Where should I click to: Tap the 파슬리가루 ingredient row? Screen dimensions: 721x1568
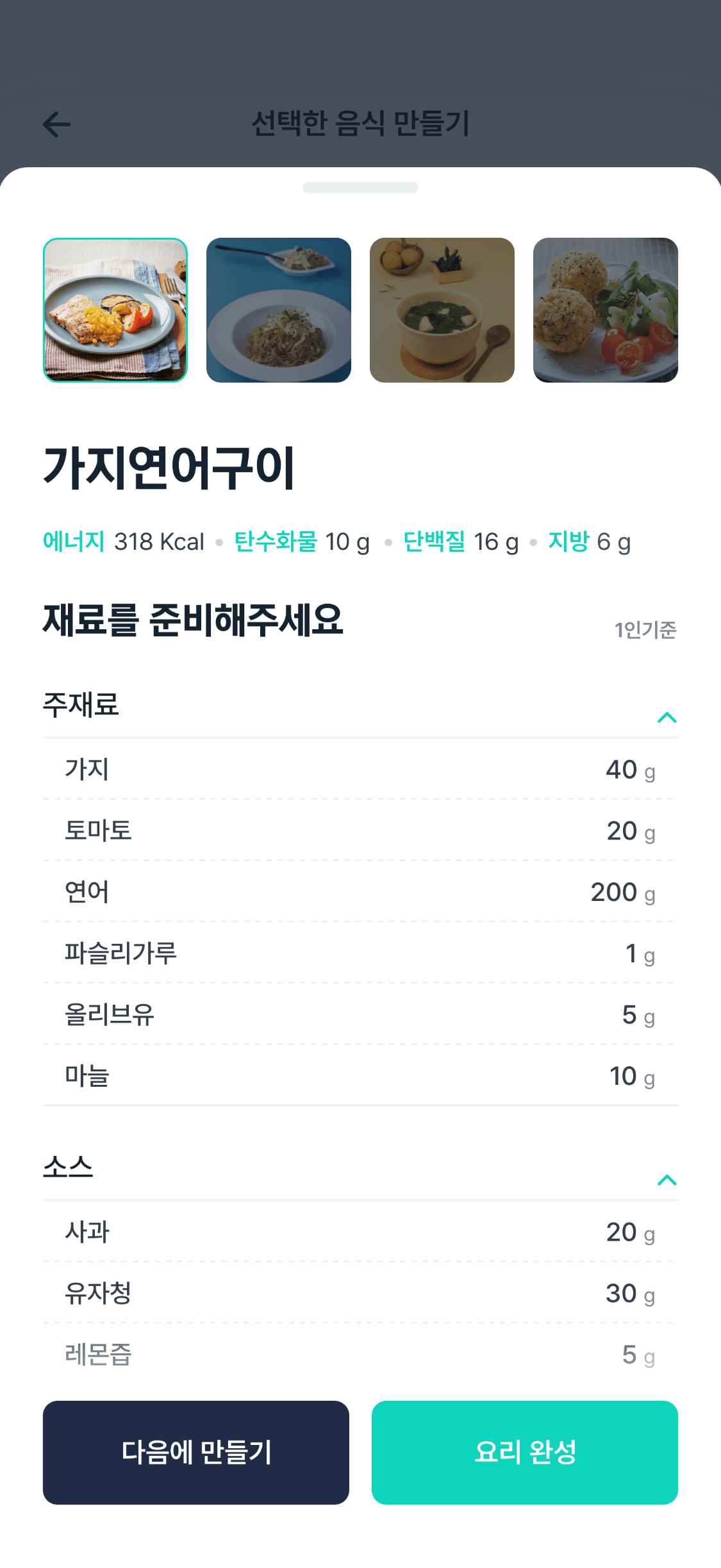pyautogui.click(x=360, y=953)
